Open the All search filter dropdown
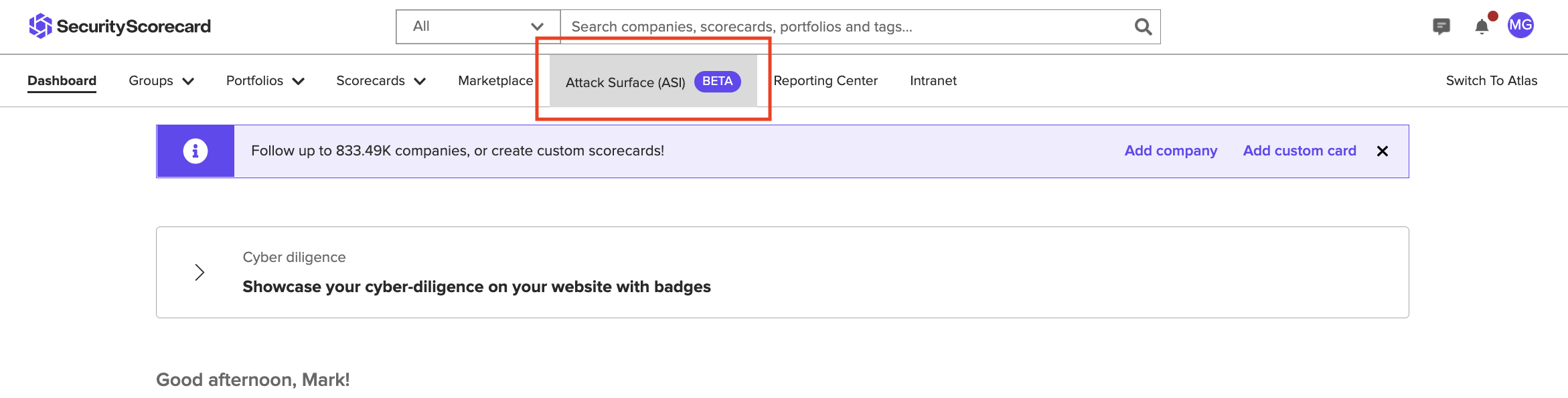This screenshot has height=398, width=1568. [x=477, y=27]
